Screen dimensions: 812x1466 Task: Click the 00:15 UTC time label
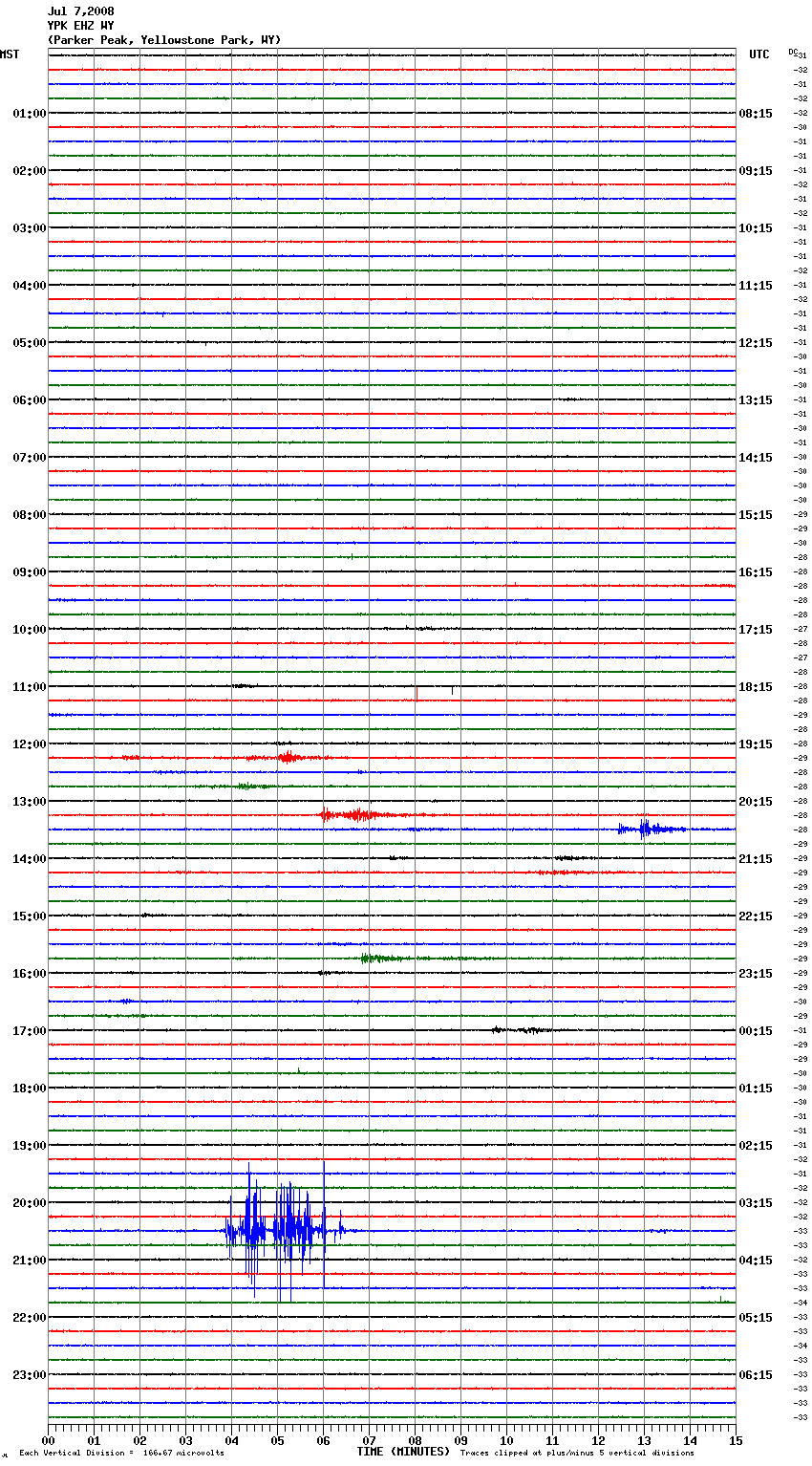coord(756,1031)
